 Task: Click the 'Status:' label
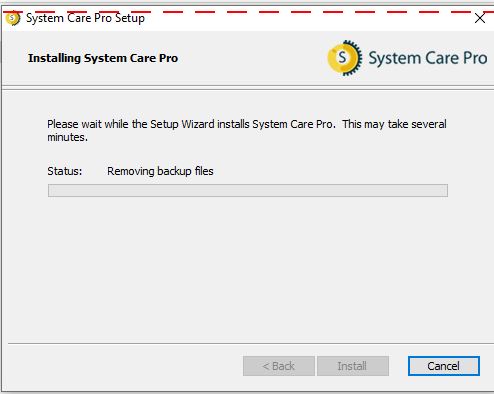tap(65, 171)
